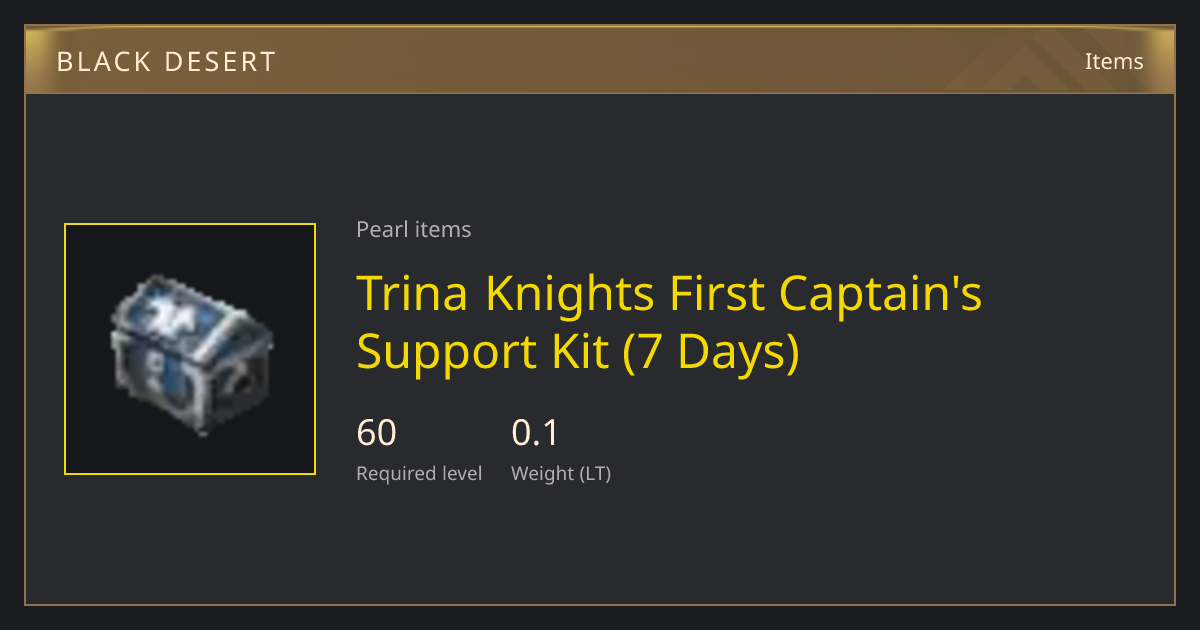Open the Items section in header
Viewport: 1200px width, 630px height.
point(1114,61)
